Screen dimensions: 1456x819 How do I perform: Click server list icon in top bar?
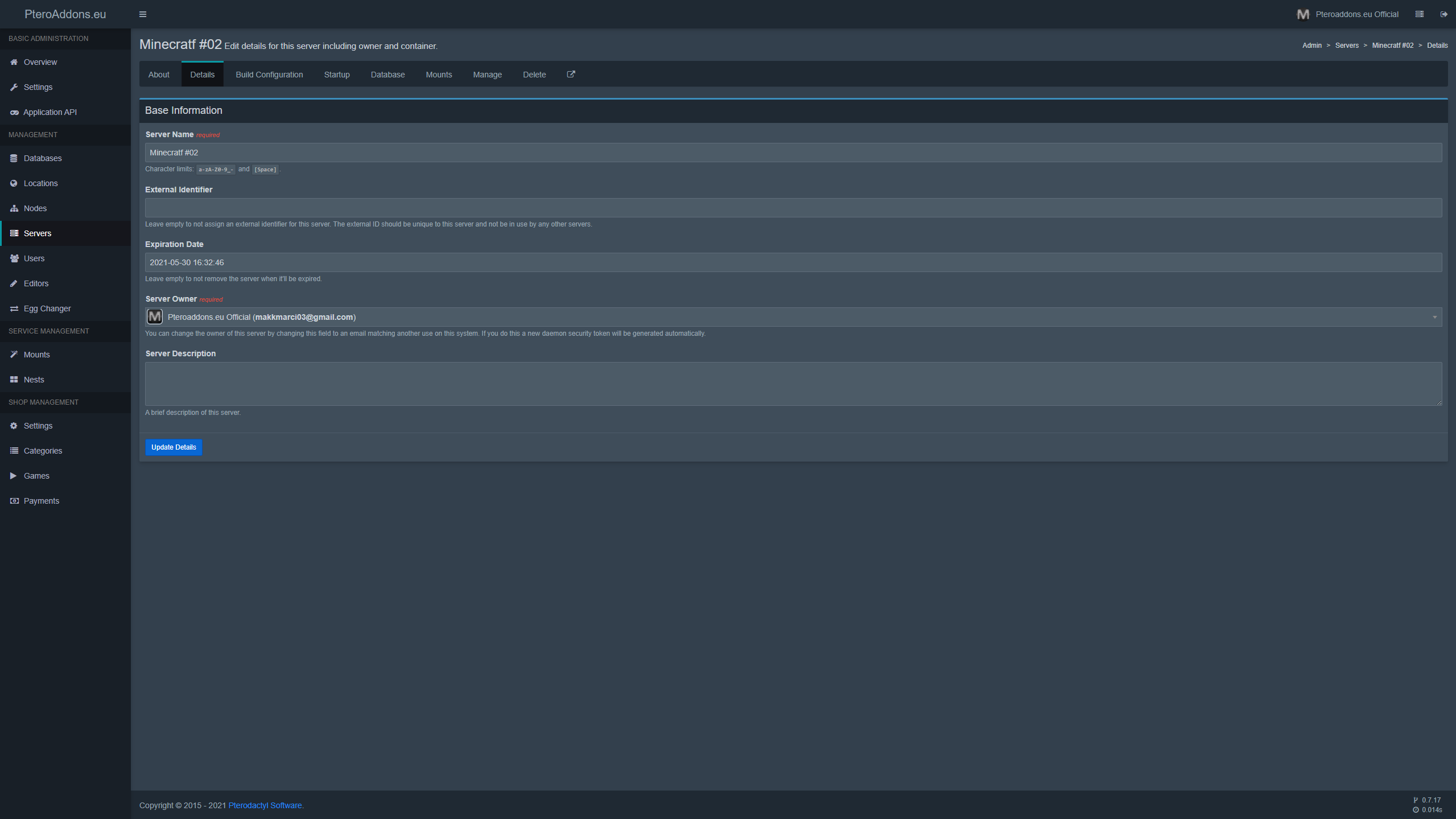pos(1419,14)
